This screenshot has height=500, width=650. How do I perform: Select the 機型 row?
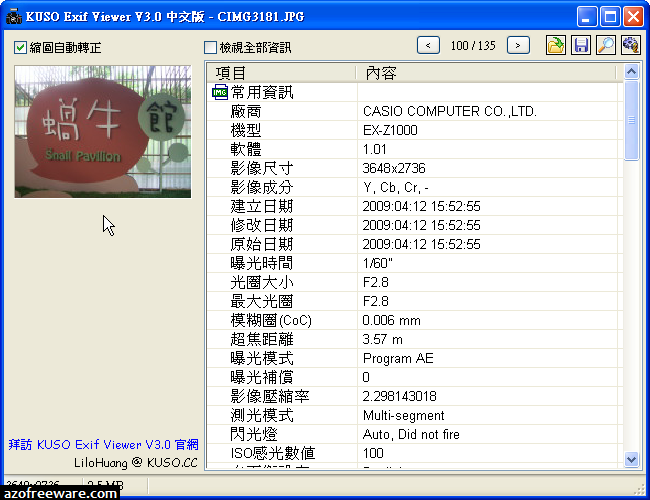(415, 130)
